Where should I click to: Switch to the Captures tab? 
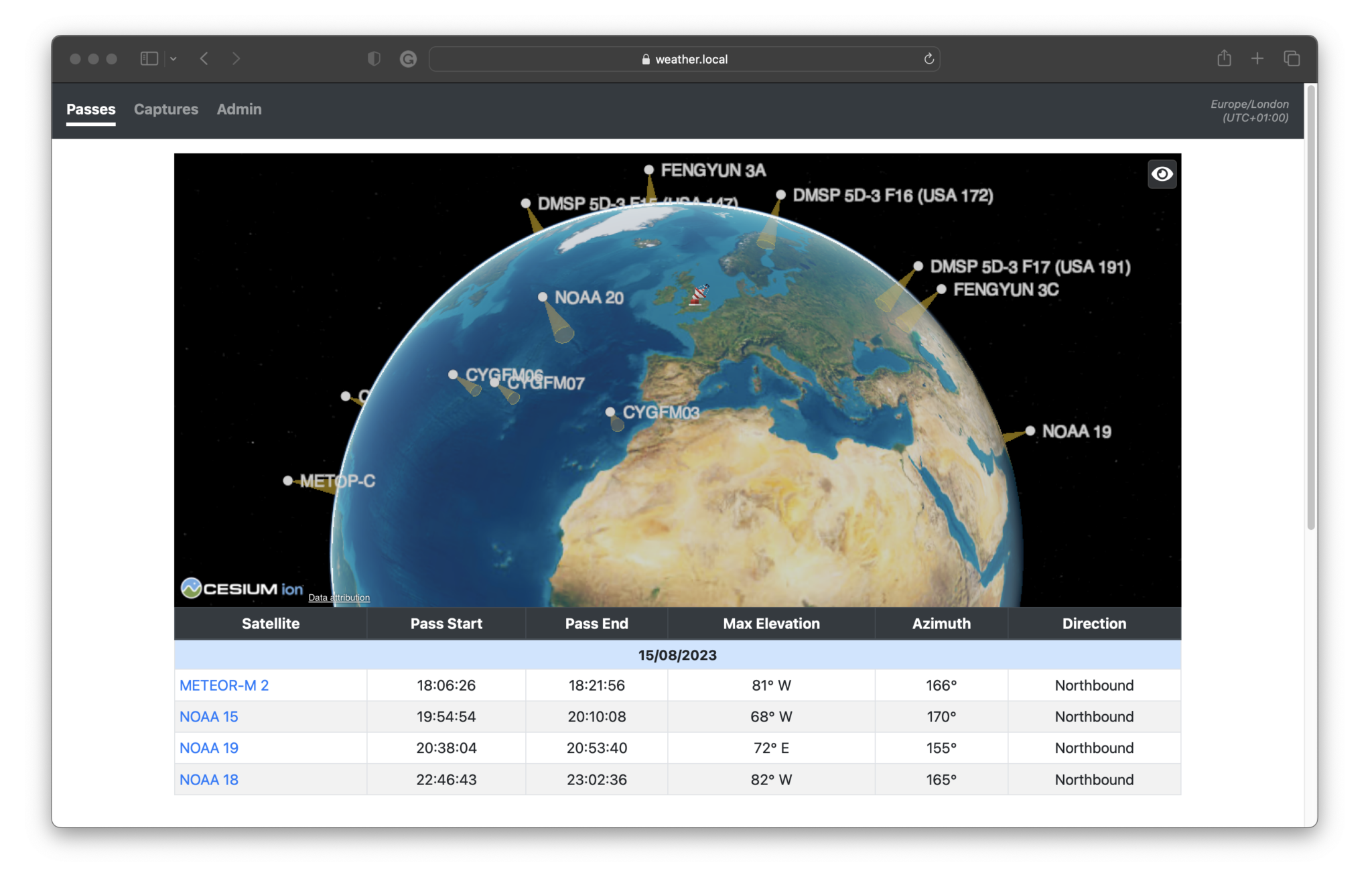tap(165, 109)
